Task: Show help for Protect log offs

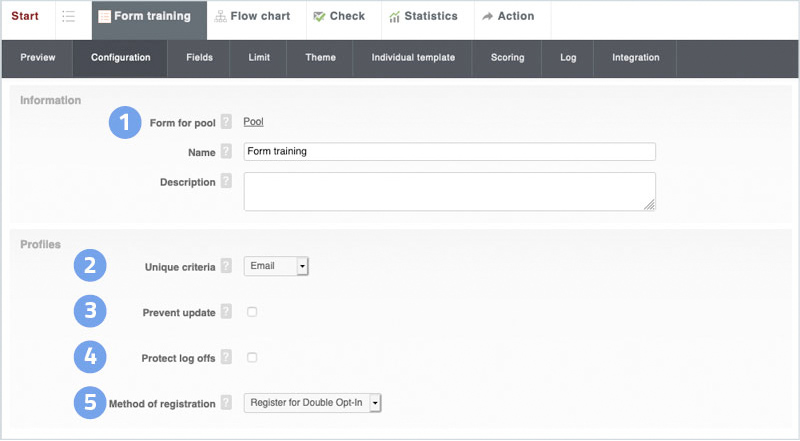Action: 226,357
